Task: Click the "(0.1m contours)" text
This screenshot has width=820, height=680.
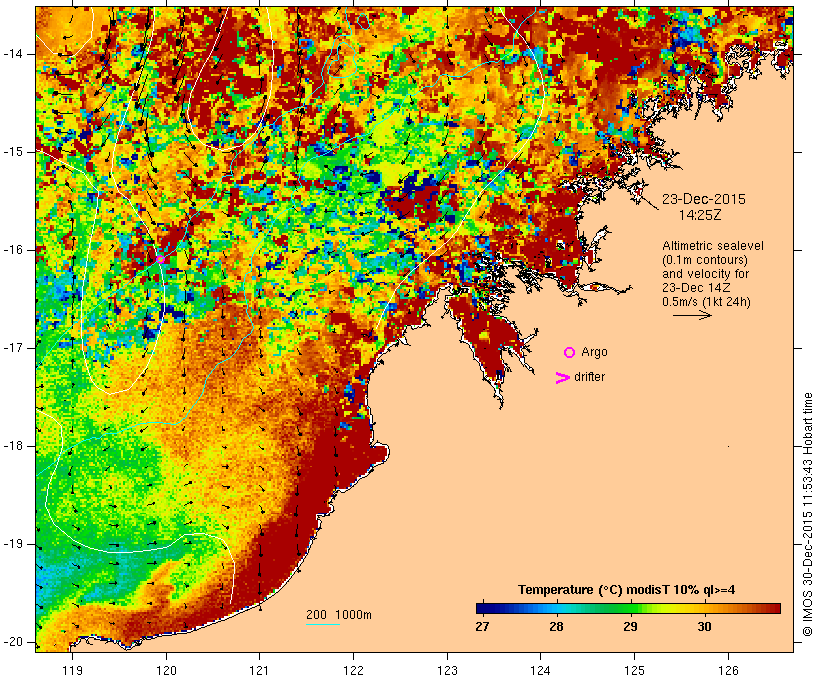Action: pos(705,260)
